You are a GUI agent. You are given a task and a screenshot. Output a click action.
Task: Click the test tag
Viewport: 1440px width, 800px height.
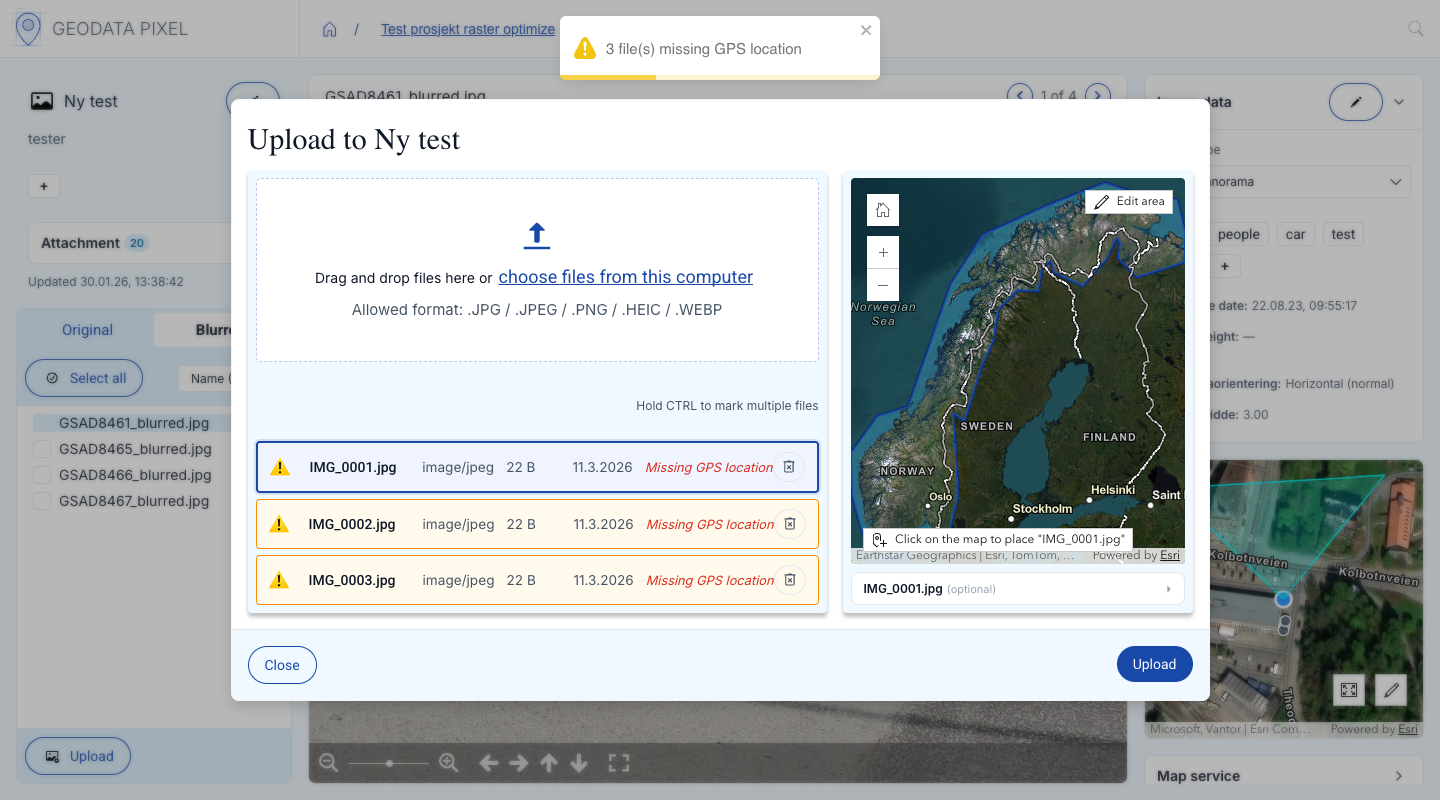1343,234
